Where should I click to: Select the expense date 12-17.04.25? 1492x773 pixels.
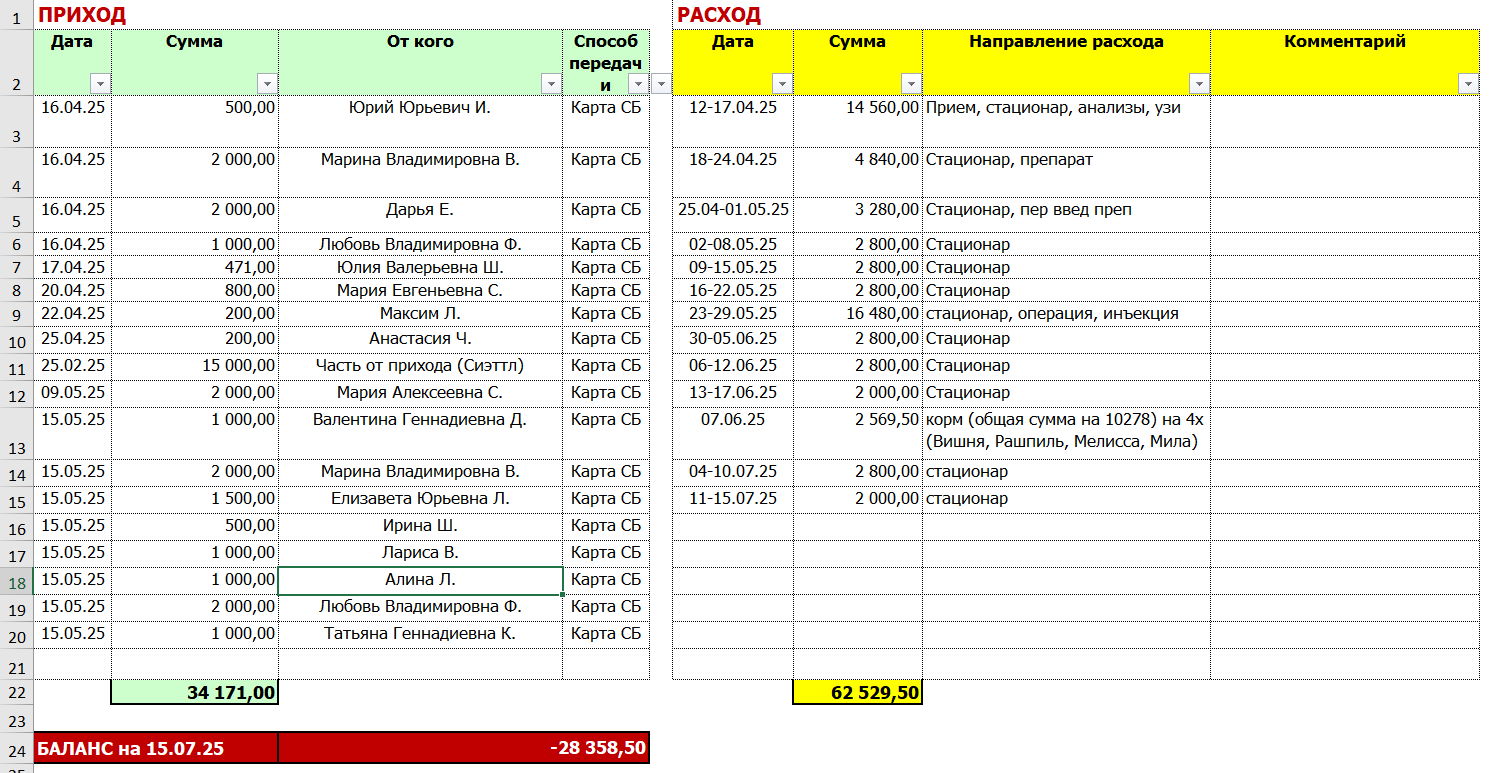pos(733,121)
